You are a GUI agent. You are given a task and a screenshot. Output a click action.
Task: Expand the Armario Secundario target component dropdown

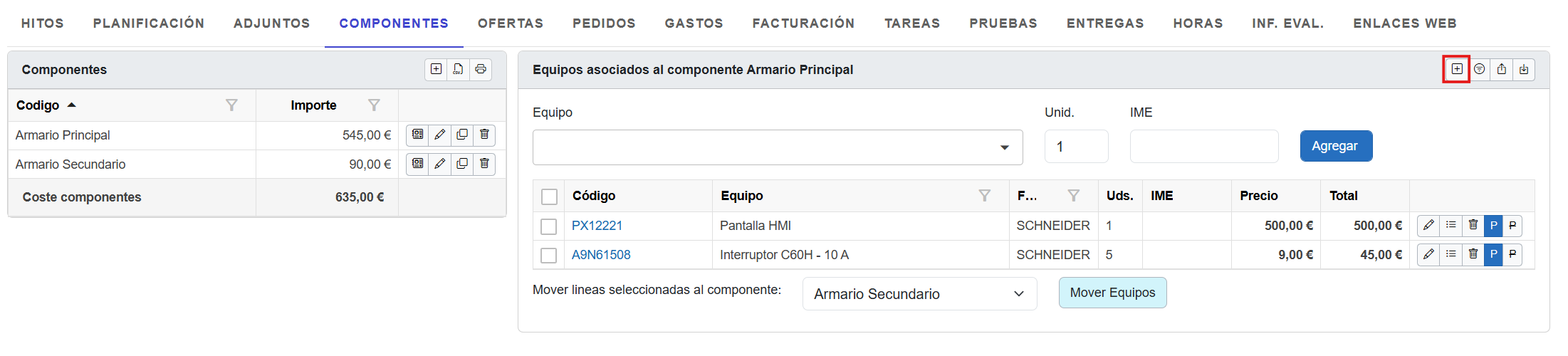1018,294
